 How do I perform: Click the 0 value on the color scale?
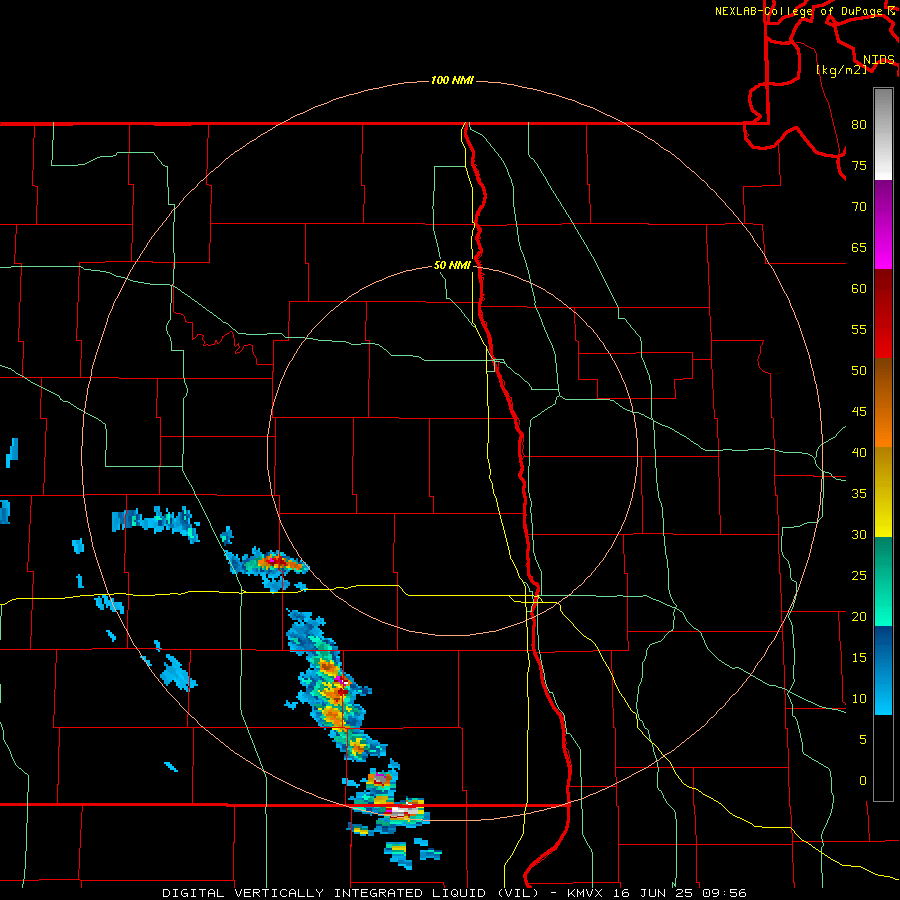point(863,781)
